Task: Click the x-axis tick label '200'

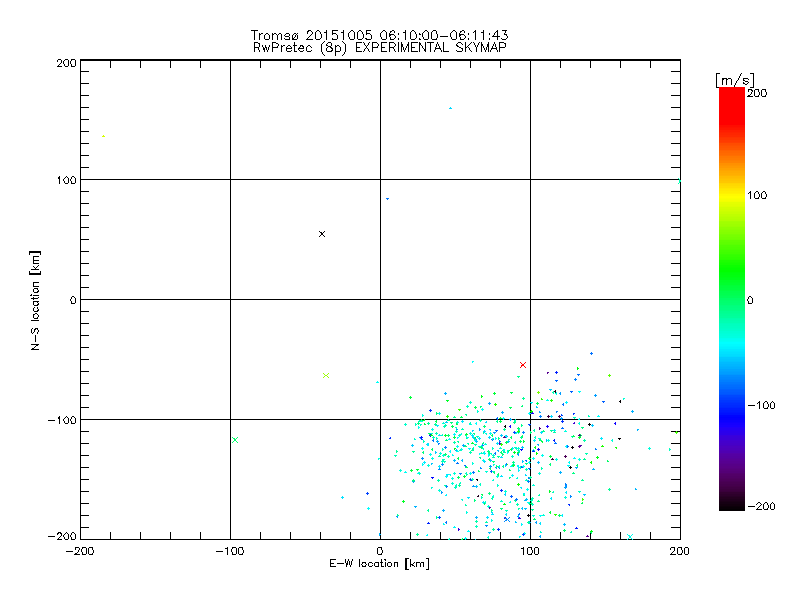Action: click(x=680, y=551)
